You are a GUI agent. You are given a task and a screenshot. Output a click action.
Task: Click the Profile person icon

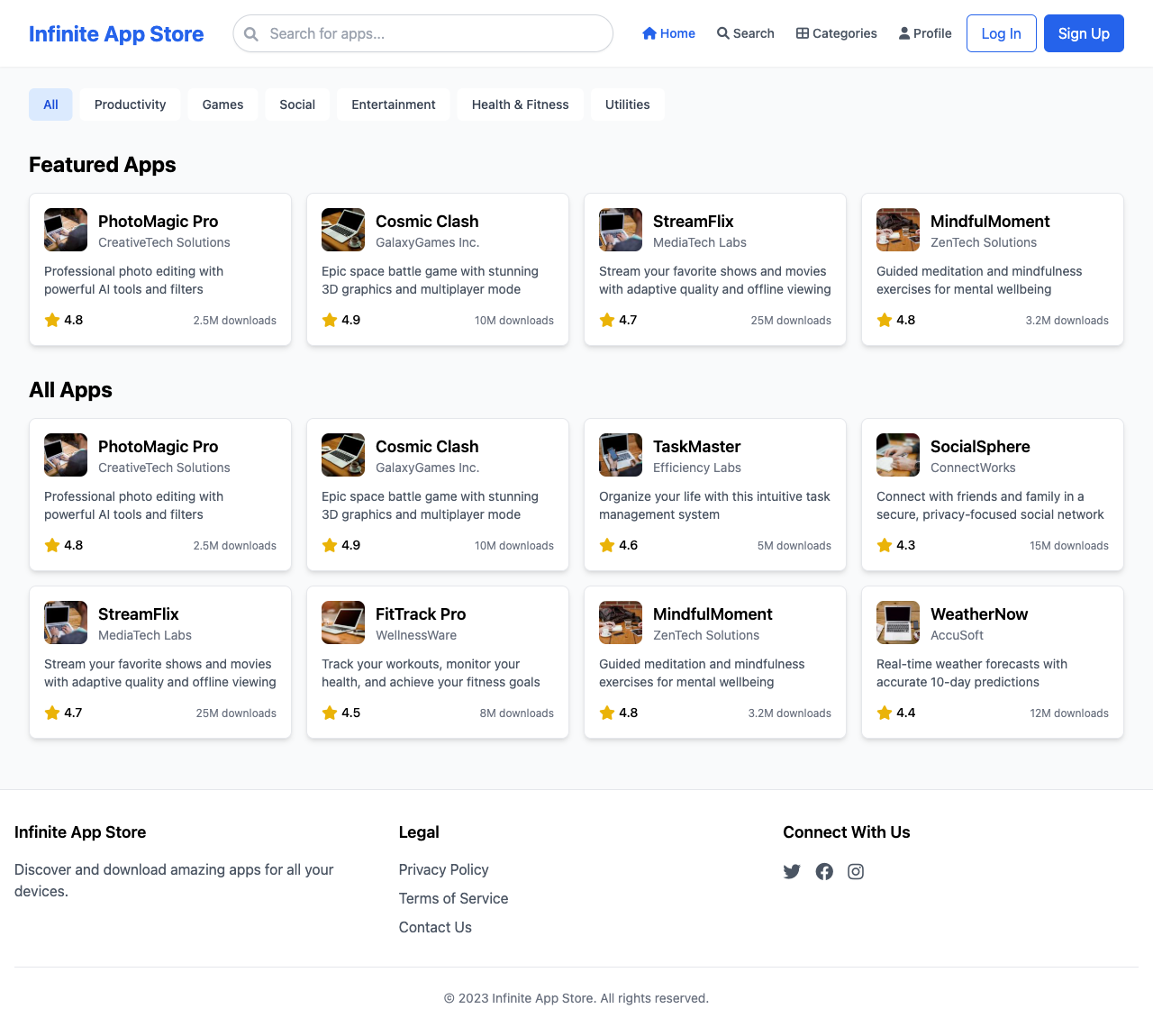902,32
